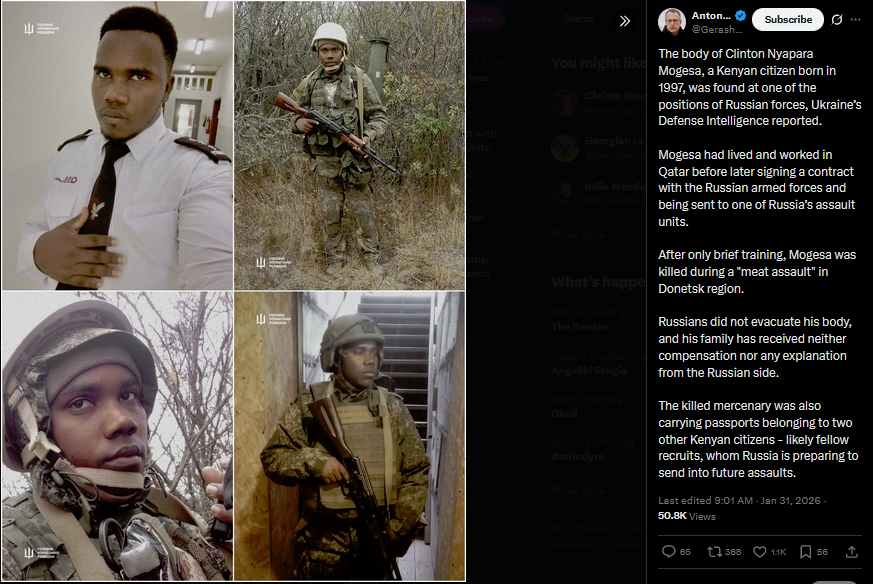Viewport: 873px width, 584px height.
Task: Click the Grok icon next to Subscribe
Action: 836,19
